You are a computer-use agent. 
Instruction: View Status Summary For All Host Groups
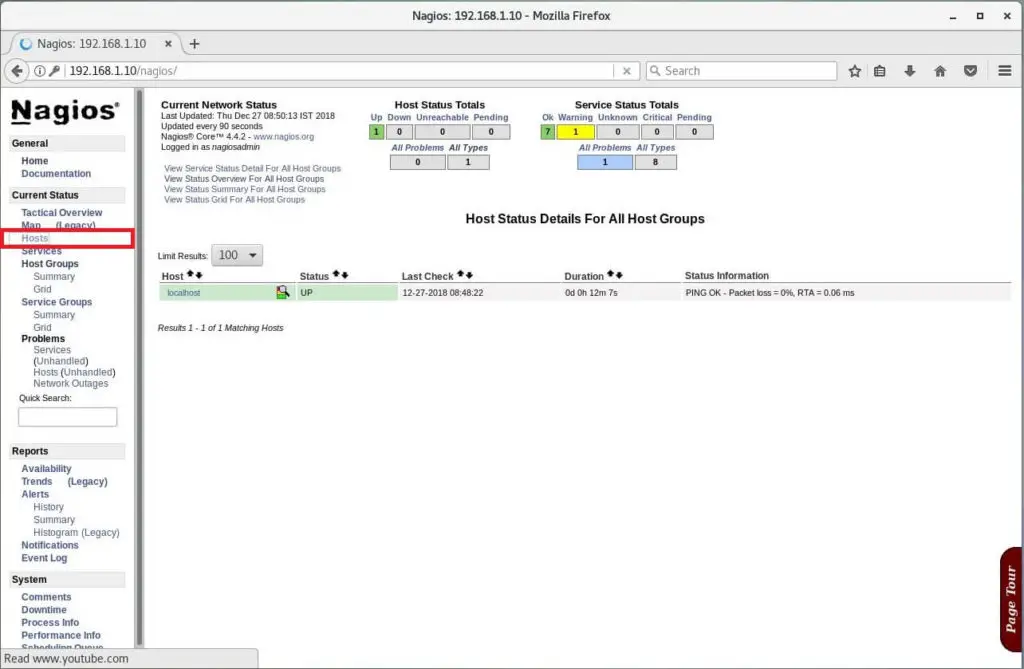244,189
